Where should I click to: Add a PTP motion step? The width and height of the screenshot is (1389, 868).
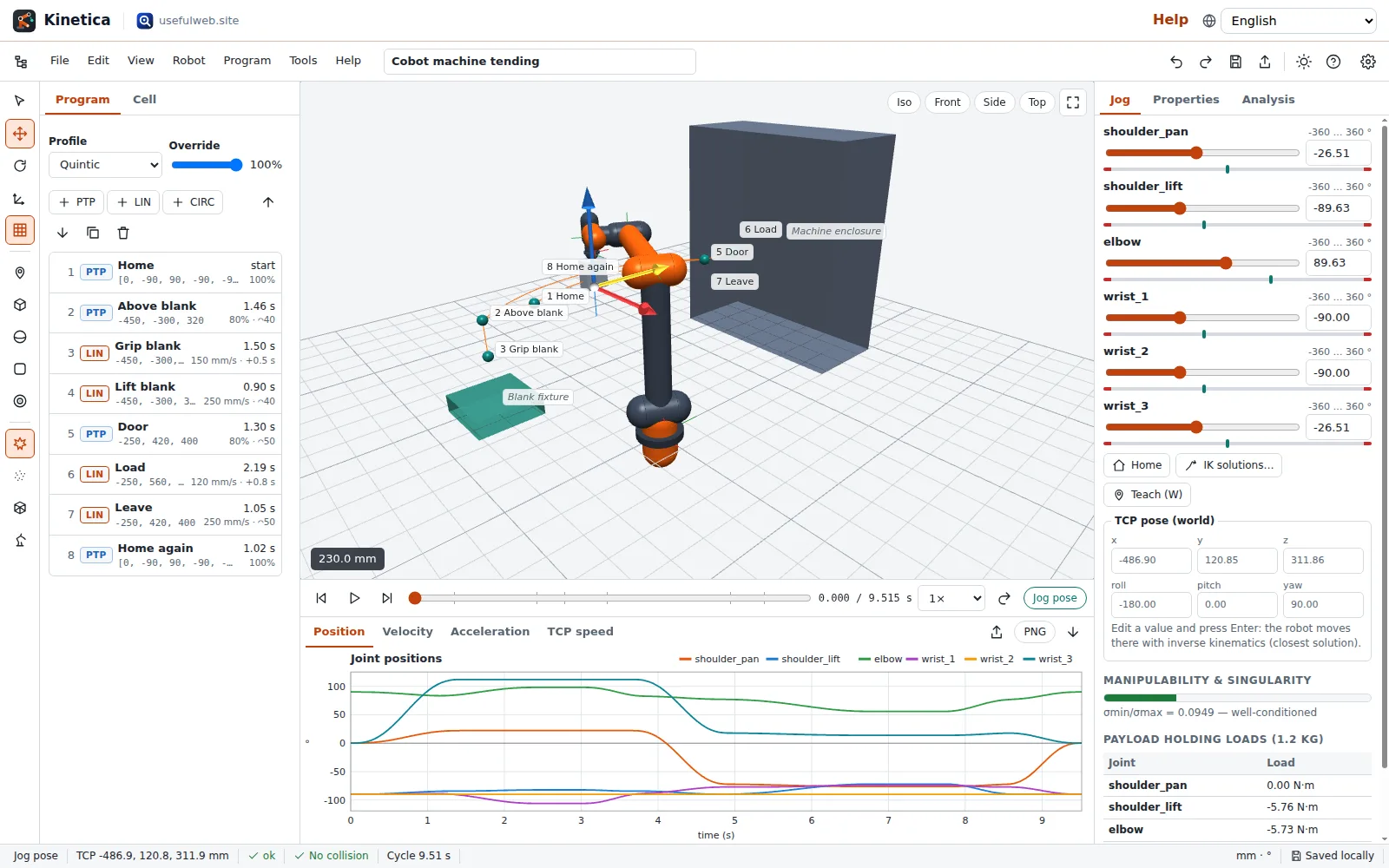coord(76,202)
